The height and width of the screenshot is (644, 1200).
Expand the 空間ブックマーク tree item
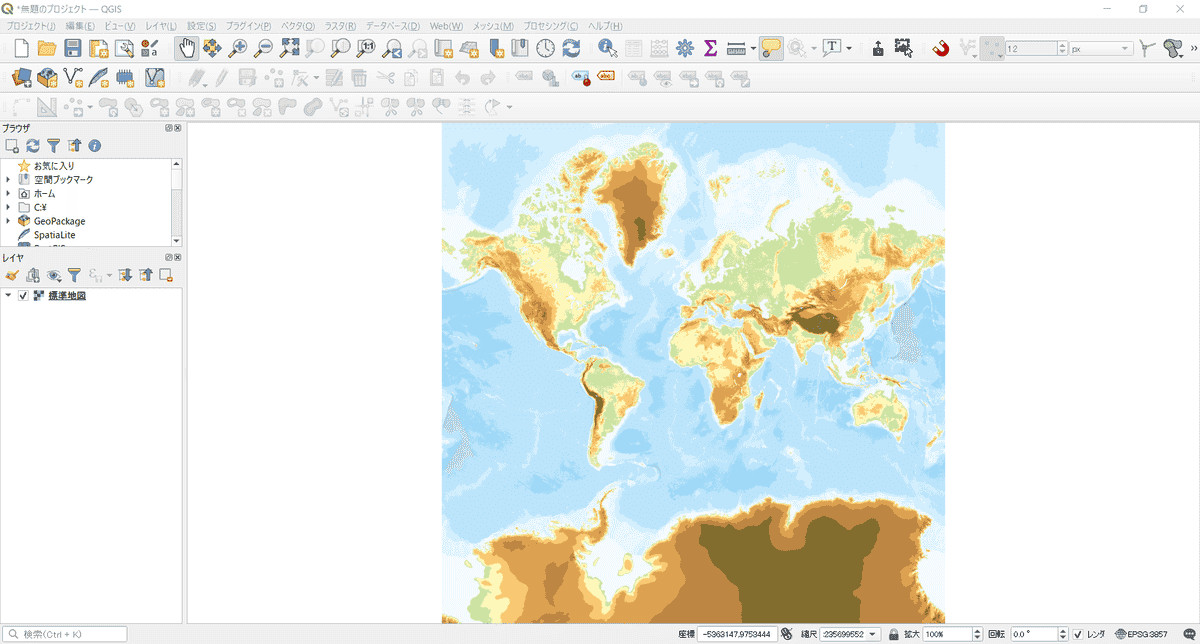(x=8, y=180)
